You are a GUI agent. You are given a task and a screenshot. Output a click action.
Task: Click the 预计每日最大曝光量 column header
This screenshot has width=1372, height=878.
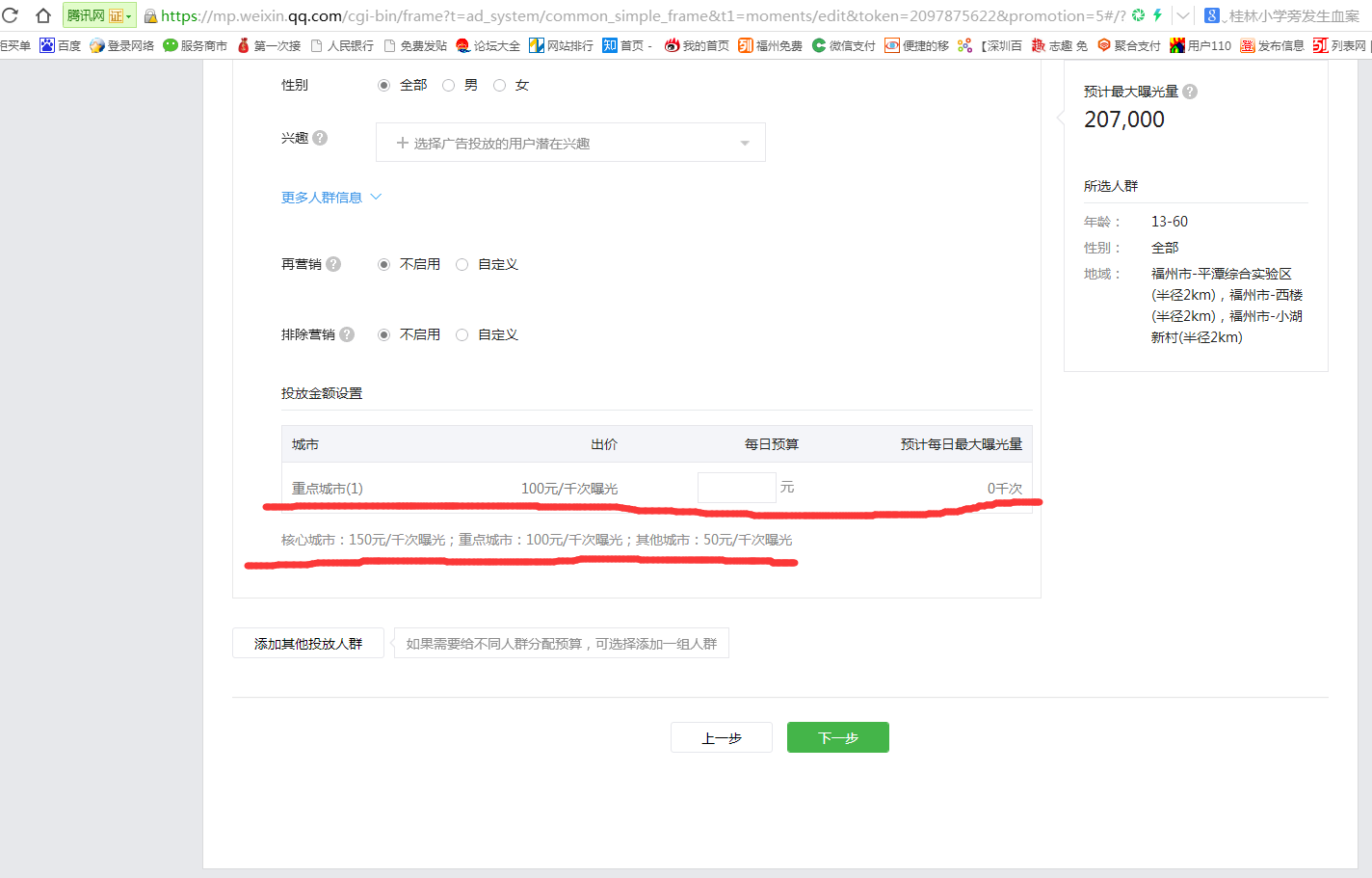962,444
